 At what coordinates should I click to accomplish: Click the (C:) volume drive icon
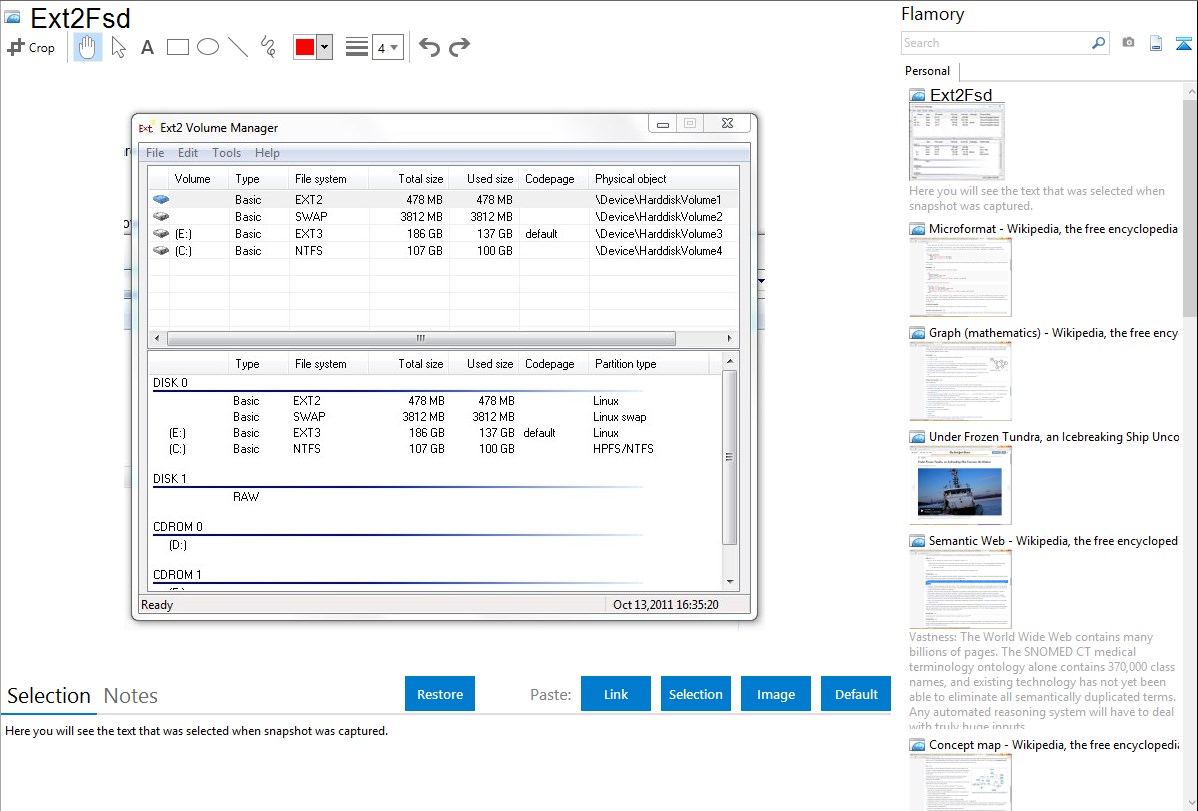pyautogui.click(x=160, y=250)
